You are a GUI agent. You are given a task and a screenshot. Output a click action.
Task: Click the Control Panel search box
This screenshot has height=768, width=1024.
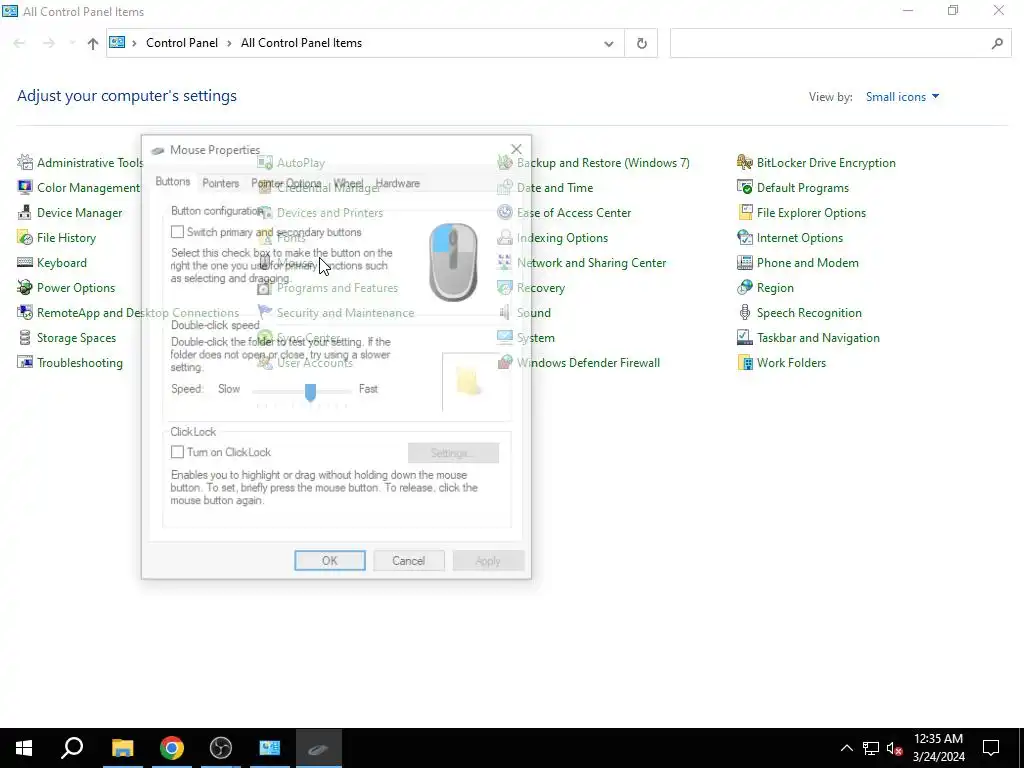(841, 43)
